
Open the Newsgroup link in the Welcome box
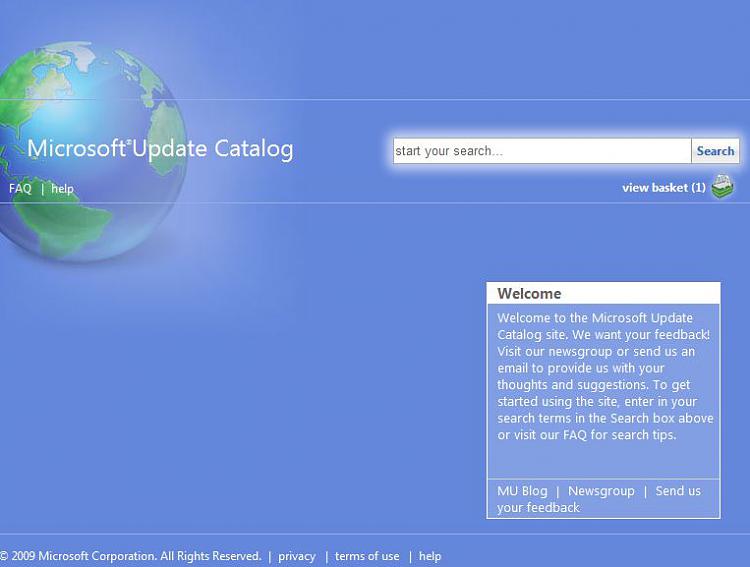tap(601, 491)
